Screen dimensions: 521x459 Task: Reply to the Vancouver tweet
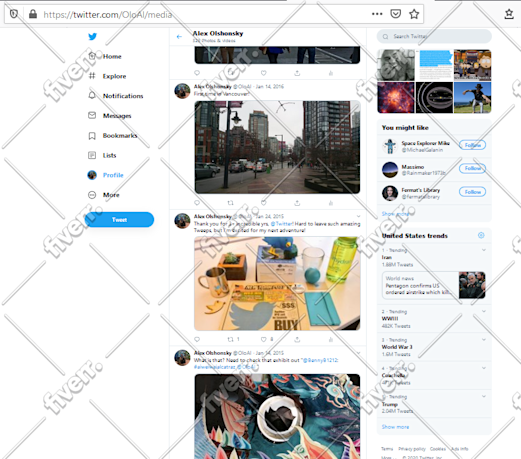(x=197, y=203)
